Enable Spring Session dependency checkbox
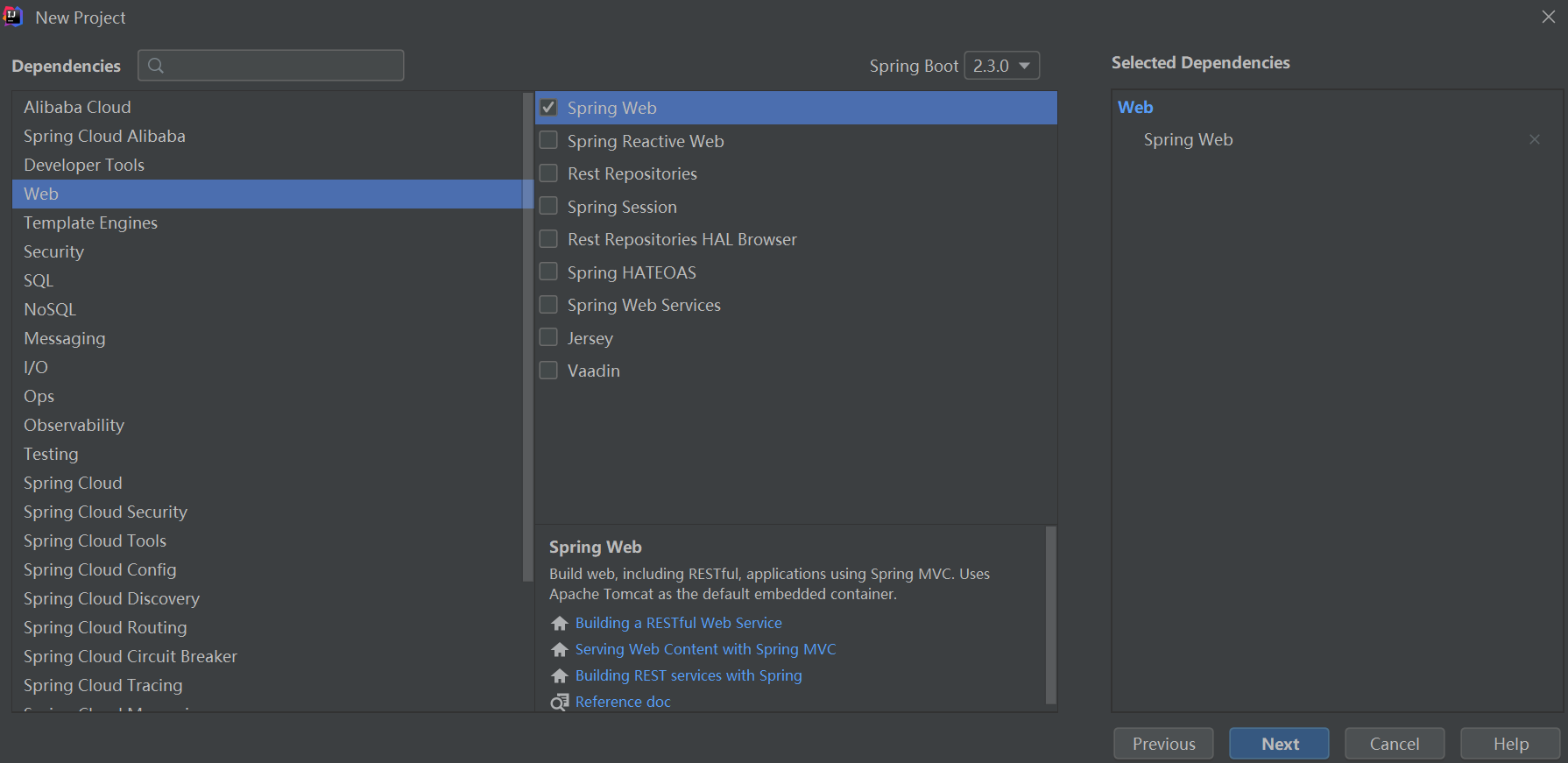1568x763 pixels. tap(548, 206)
